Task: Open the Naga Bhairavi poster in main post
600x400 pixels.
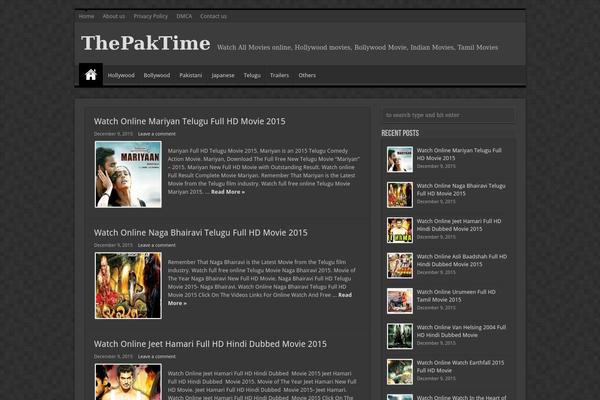Action: pyautogui.click(x=128, y=286)
